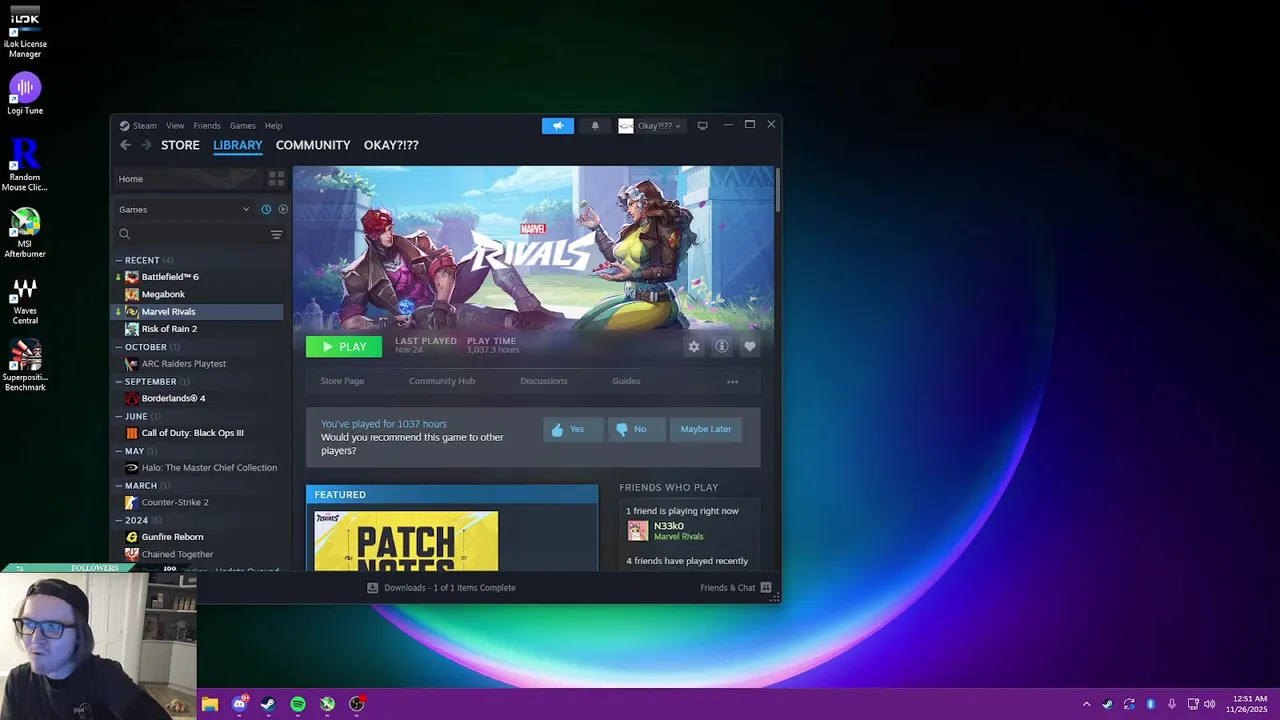Click the green PLAY button
Image resolution: width=1280 pixels, height=720 pixels.
pyautogui.click(x=344, y=347)
